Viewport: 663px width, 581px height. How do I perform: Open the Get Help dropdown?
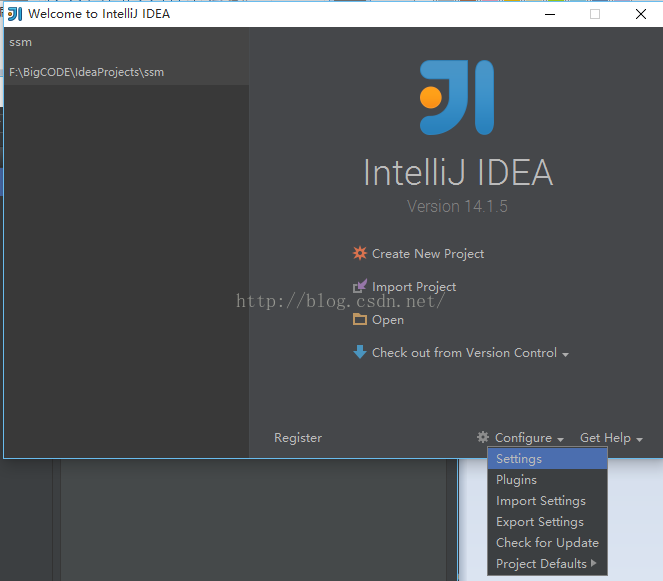[605, 438]
